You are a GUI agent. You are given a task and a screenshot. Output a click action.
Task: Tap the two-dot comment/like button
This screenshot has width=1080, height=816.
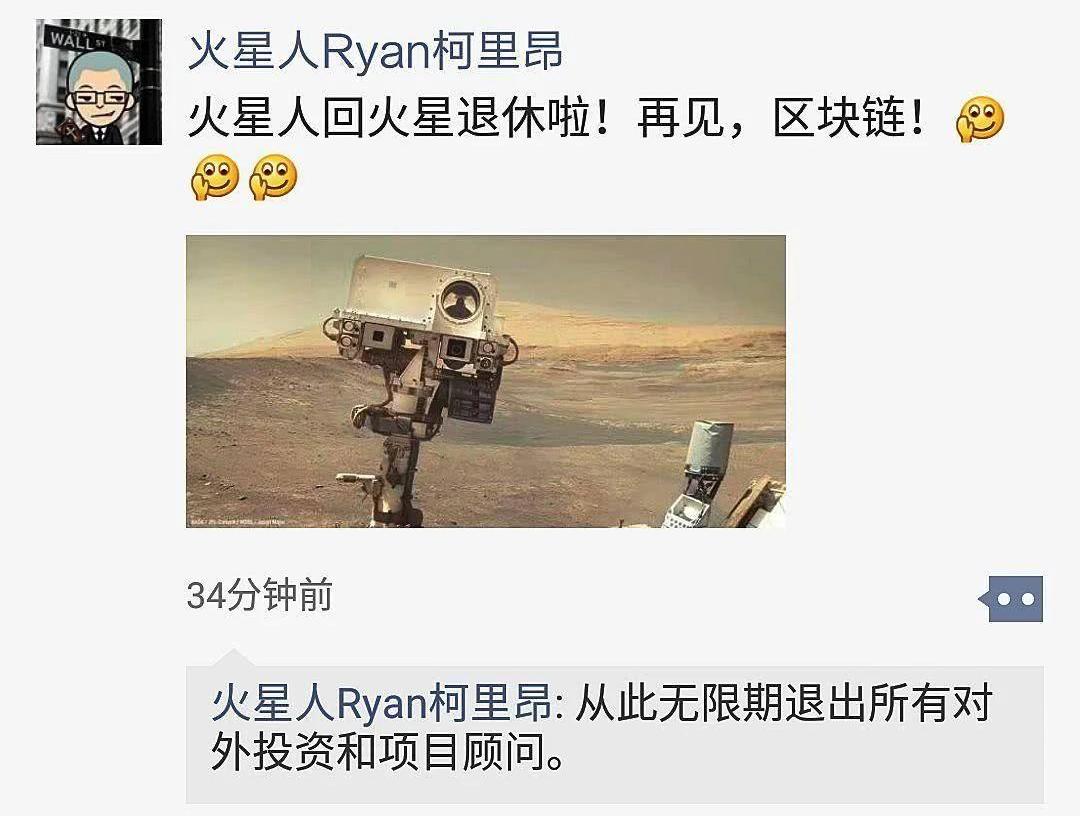(1011, 598)
